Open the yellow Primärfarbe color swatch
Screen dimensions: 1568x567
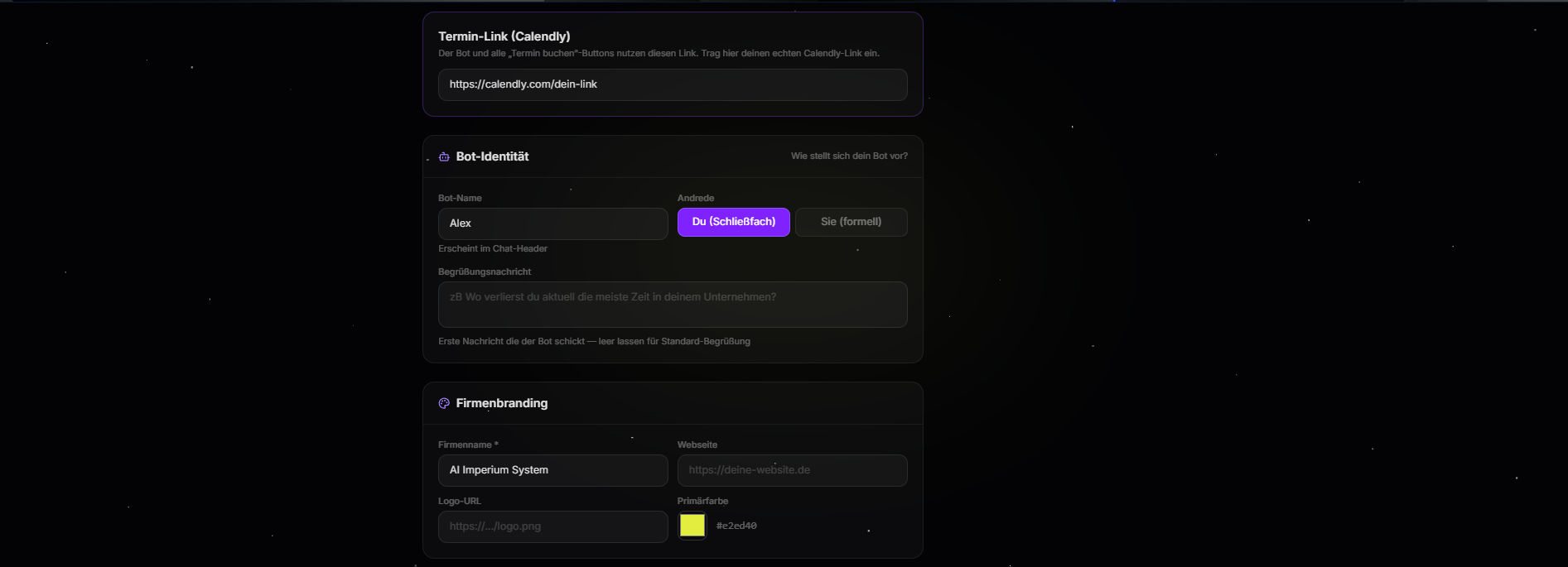coord(692,526)
